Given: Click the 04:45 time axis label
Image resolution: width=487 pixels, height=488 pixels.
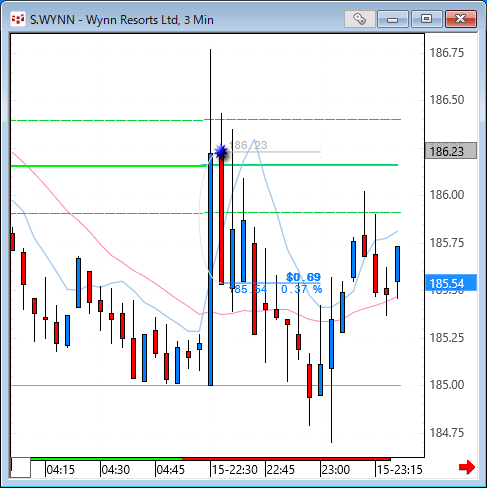Looking at the screenshot, I should 170,470.
